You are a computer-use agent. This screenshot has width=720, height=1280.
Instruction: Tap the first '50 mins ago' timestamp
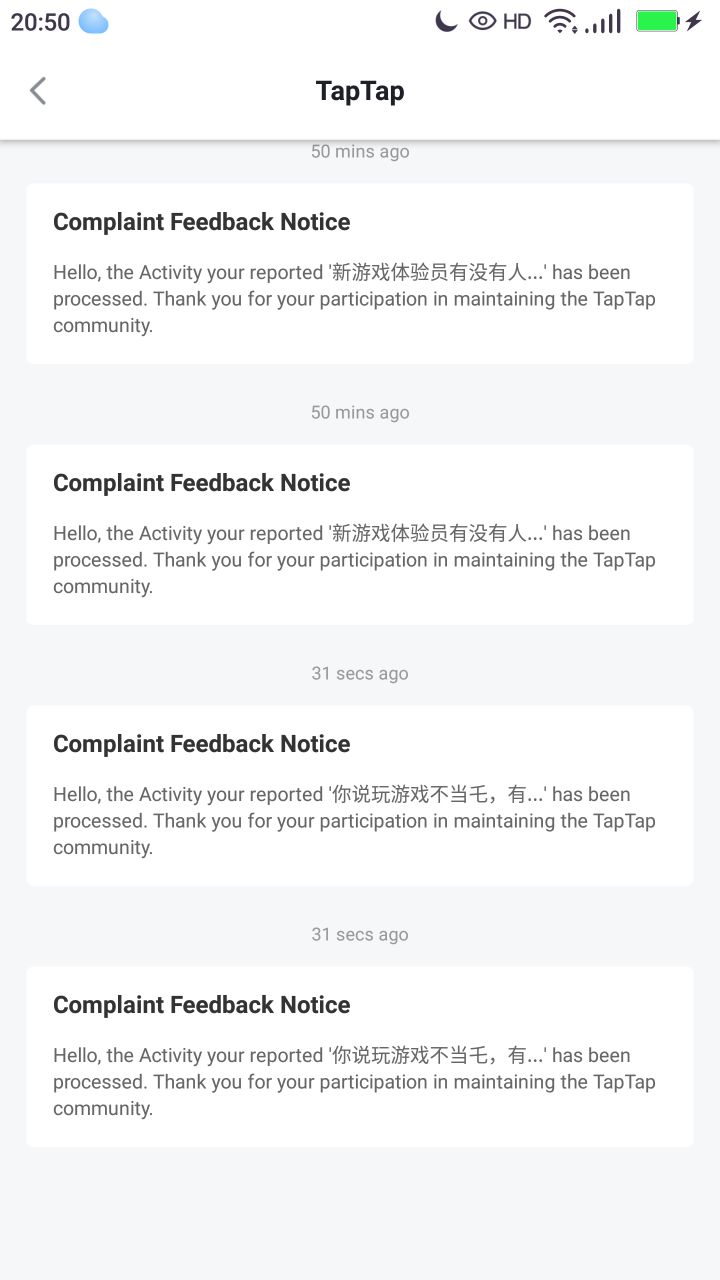360,151
